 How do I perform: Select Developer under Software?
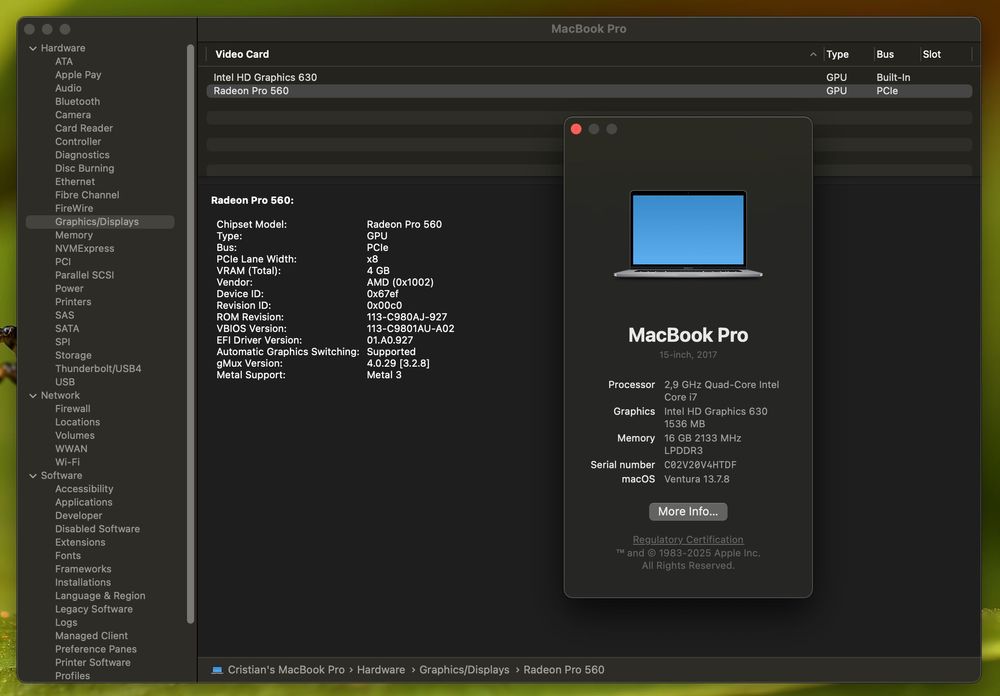[78, 517]
